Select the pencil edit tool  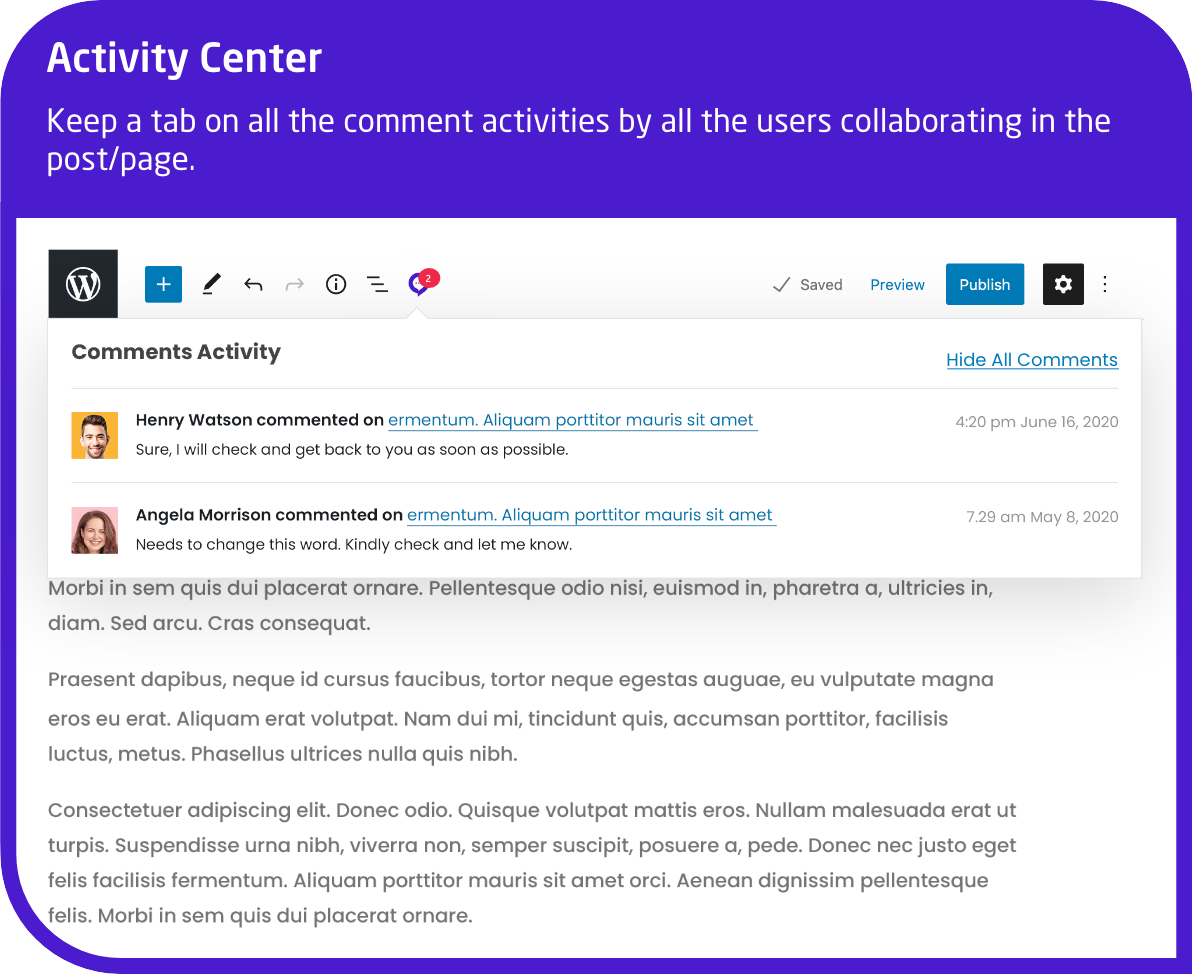211,284
